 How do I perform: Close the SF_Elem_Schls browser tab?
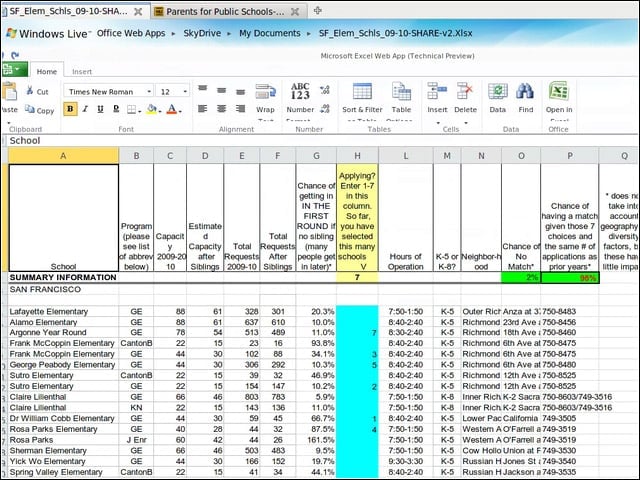coord(138,12)
